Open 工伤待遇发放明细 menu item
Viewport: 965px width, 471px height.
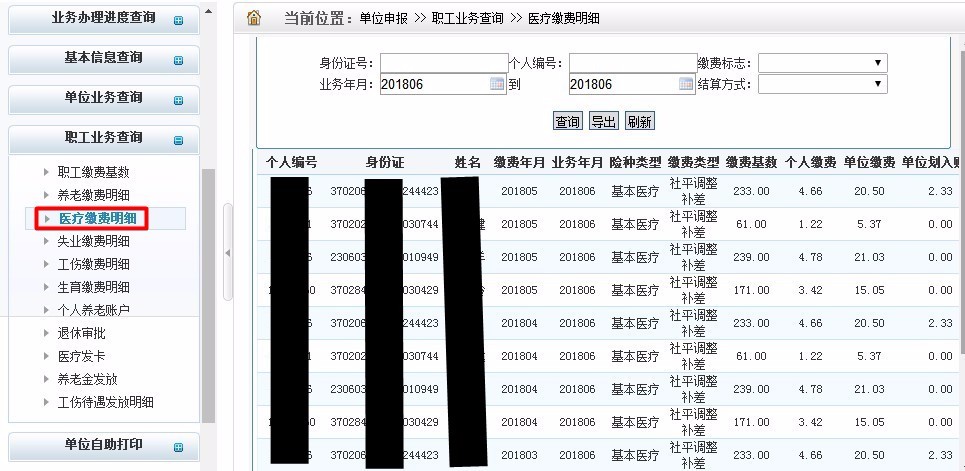pyautogui.click(x=105, y=402)
